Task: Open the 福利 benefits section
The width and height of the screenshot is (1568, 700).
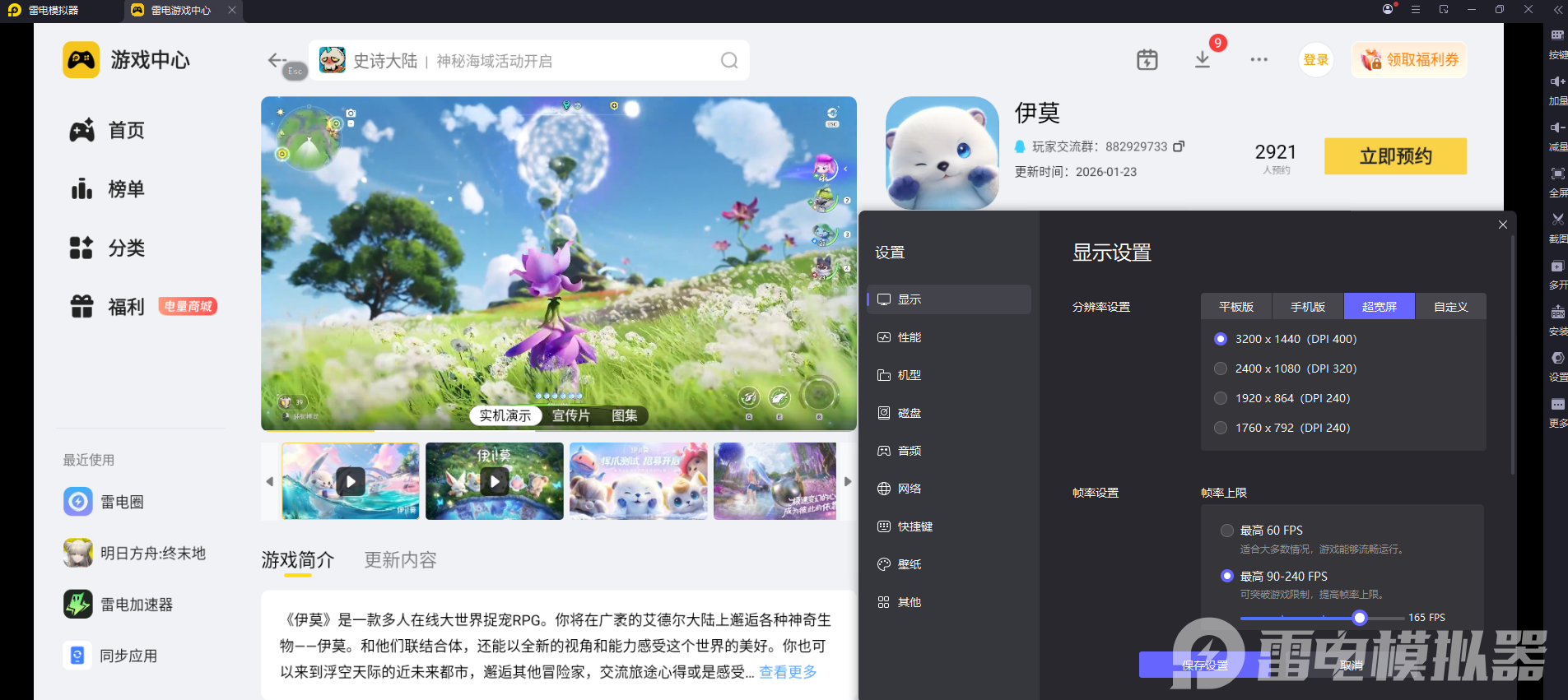Action: coord(143,307)
